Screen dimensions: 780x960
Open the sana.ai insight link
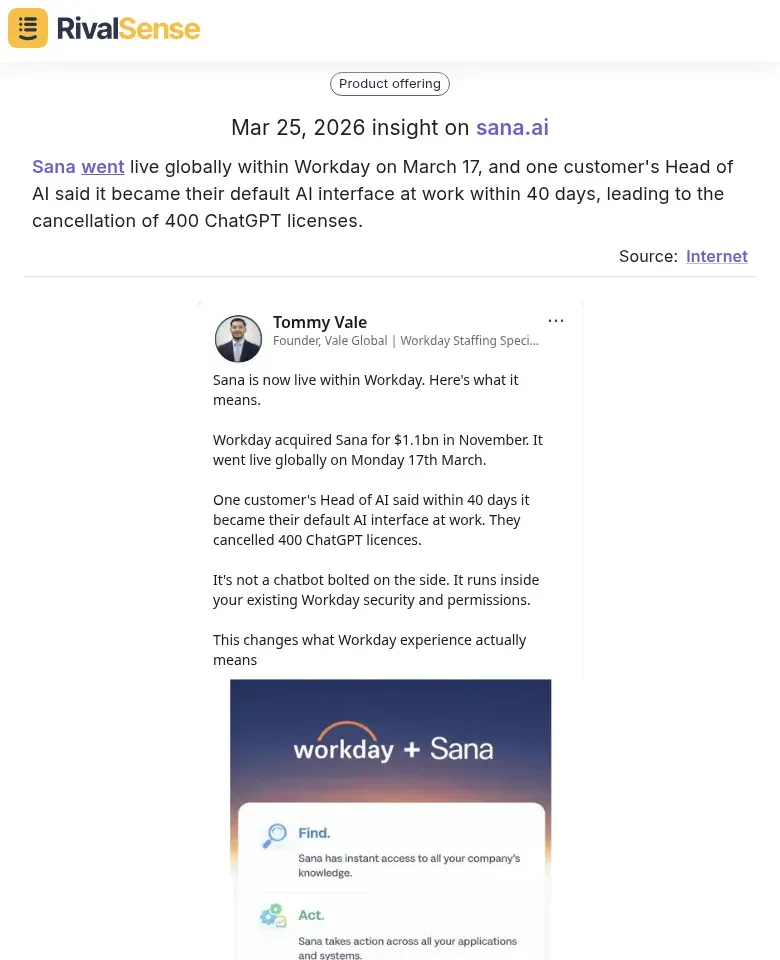pos(512,127)
